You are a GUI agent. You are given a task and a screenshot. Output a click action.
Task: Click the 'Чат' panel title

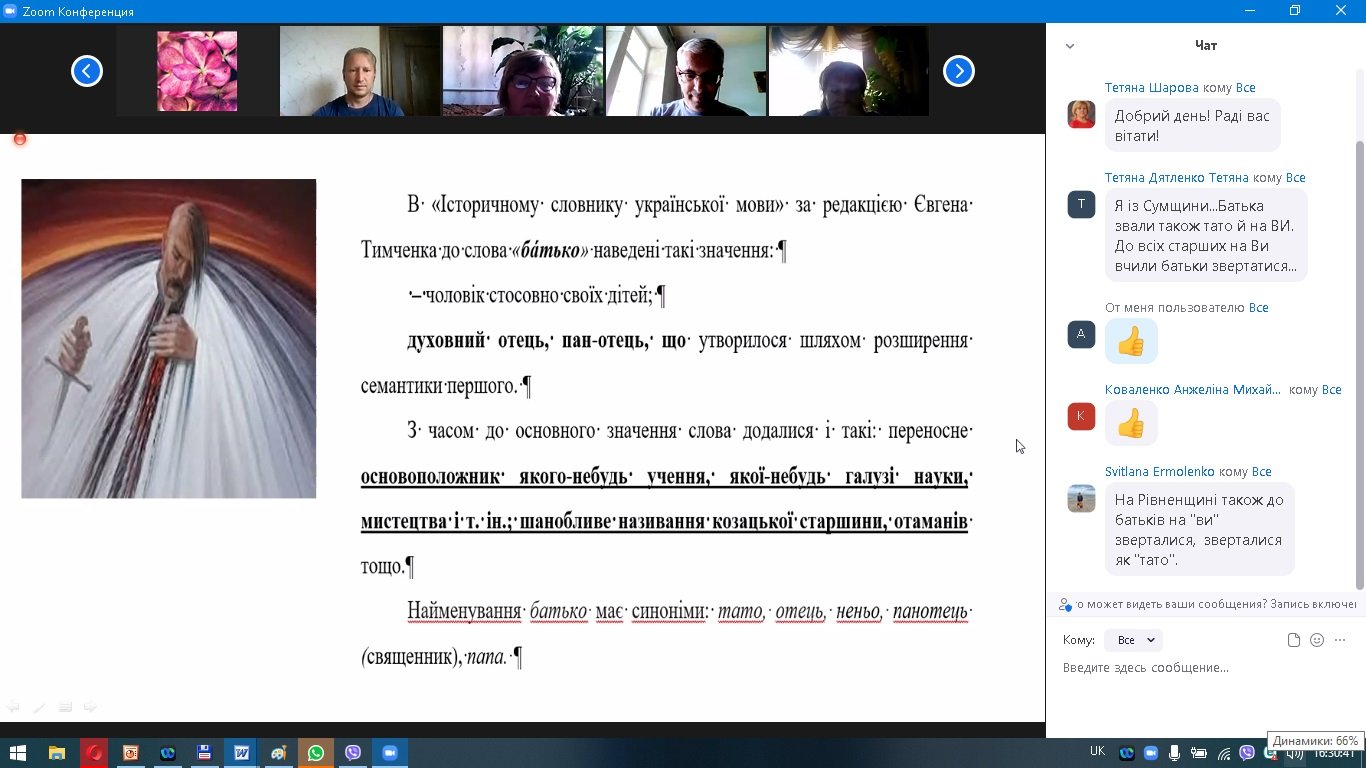pos(1206,46)
